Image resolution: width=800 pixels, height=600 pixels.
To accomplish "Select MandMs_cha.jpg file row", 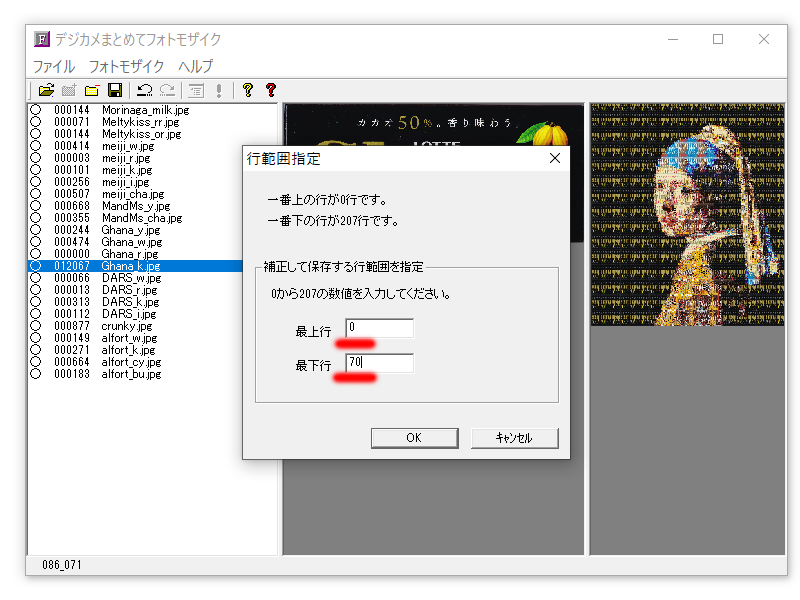I will (135, 218).
